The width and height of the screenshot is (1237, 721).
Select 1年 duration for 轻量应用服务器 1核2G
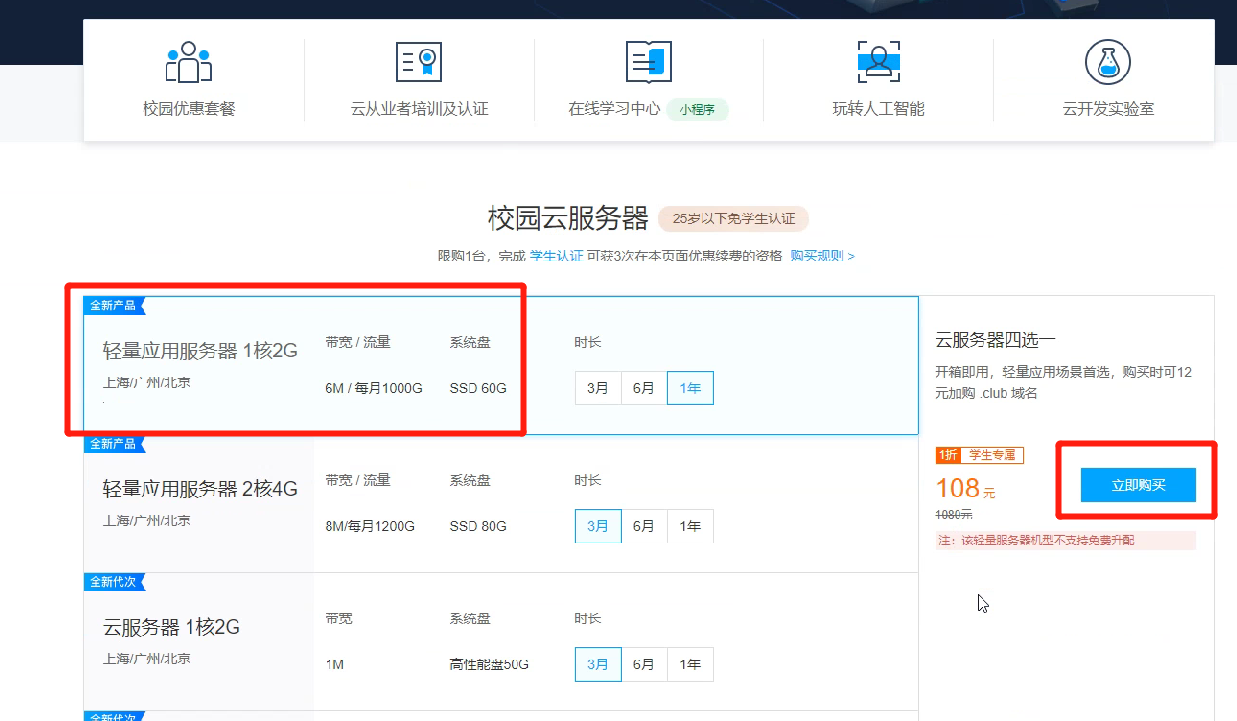click(x=690, y=388)
